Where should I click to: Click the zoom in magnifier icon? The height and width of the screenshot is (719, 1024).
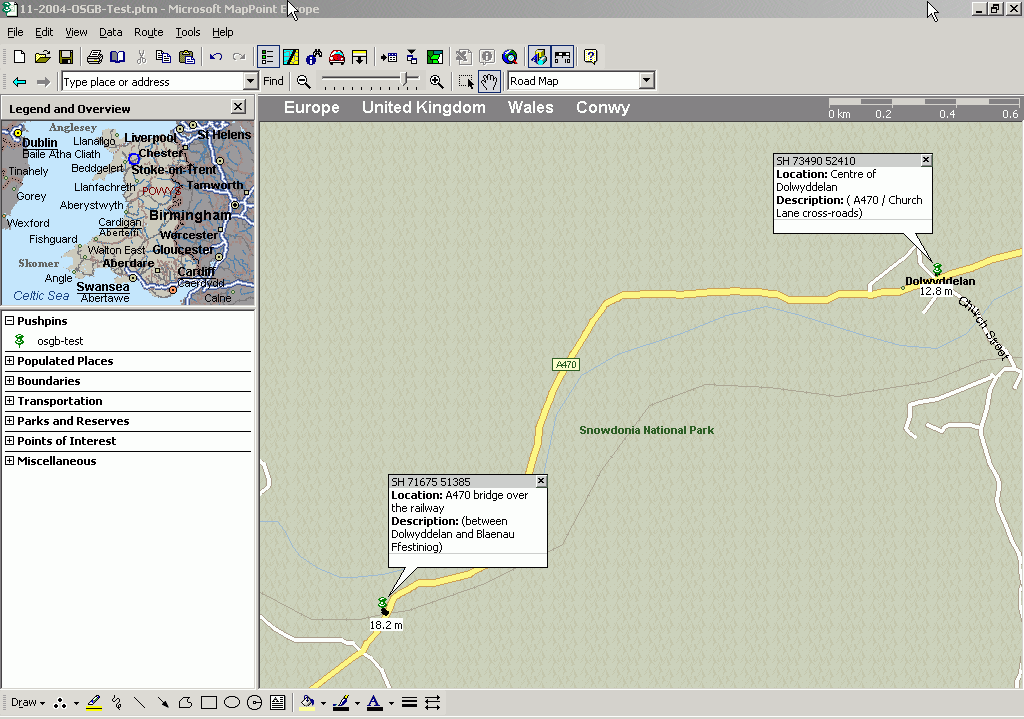pyautogui.click(x=436, y=82)
